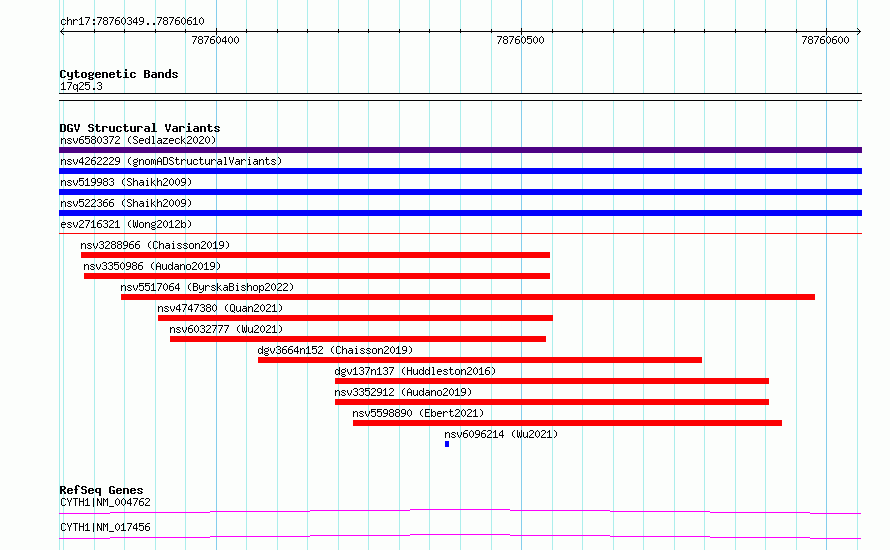Click the nsv3350986 (Audano2019) label

tap(152, 266)
